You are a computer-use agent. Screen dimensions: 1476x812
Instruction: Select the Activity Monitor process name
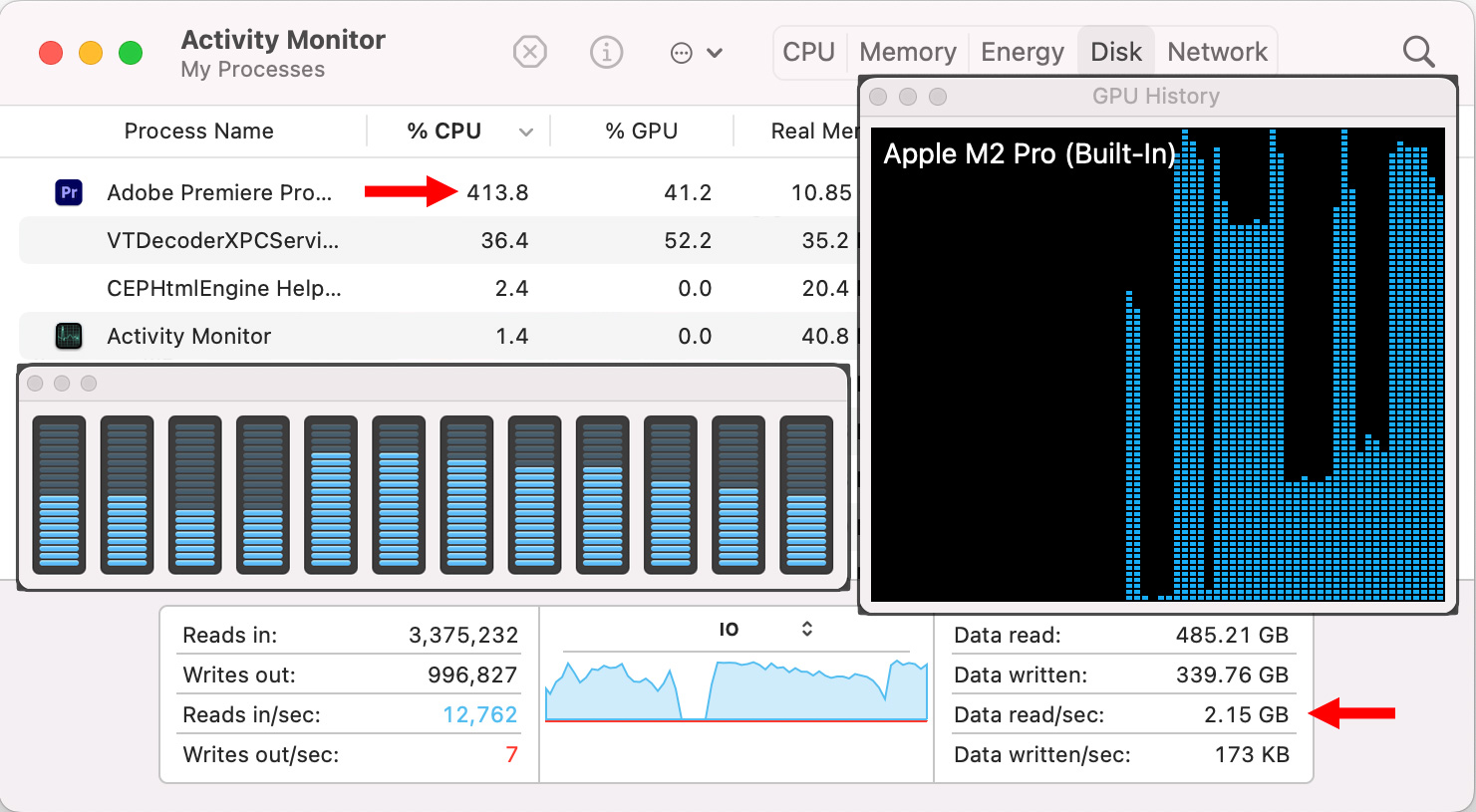pos(189,336)
